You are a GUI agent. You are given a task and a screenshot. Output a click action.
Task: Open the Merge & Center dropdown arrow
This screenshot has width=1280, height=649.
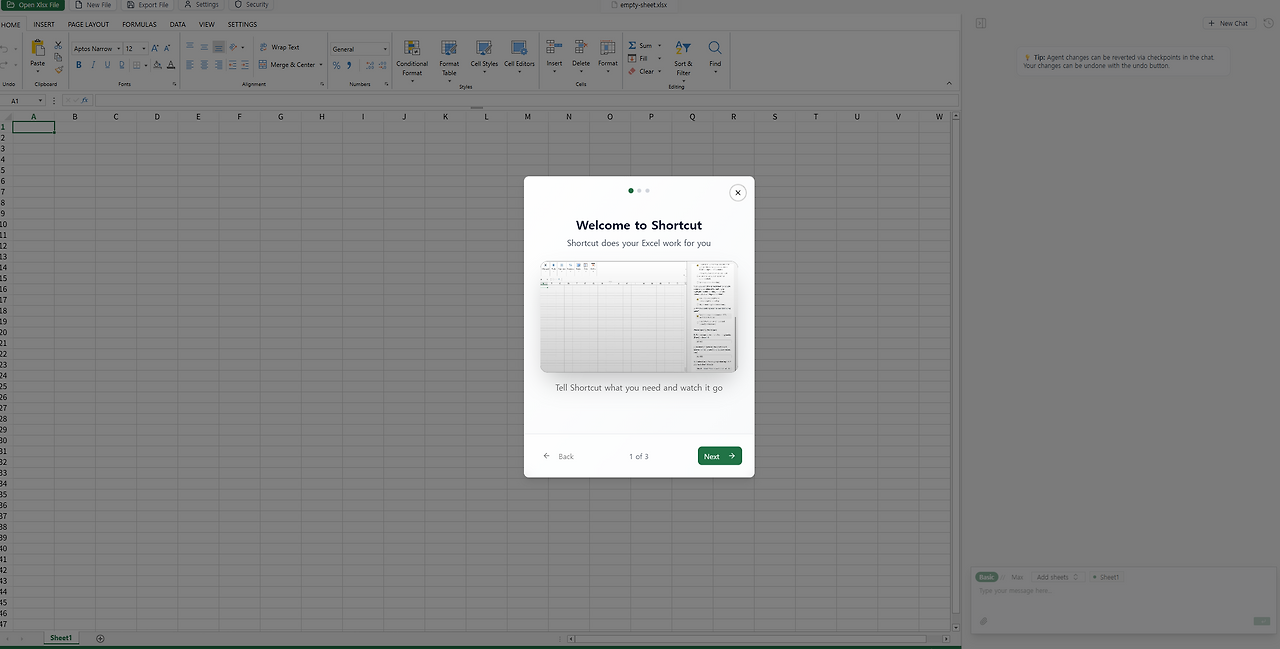coord(321,65)
